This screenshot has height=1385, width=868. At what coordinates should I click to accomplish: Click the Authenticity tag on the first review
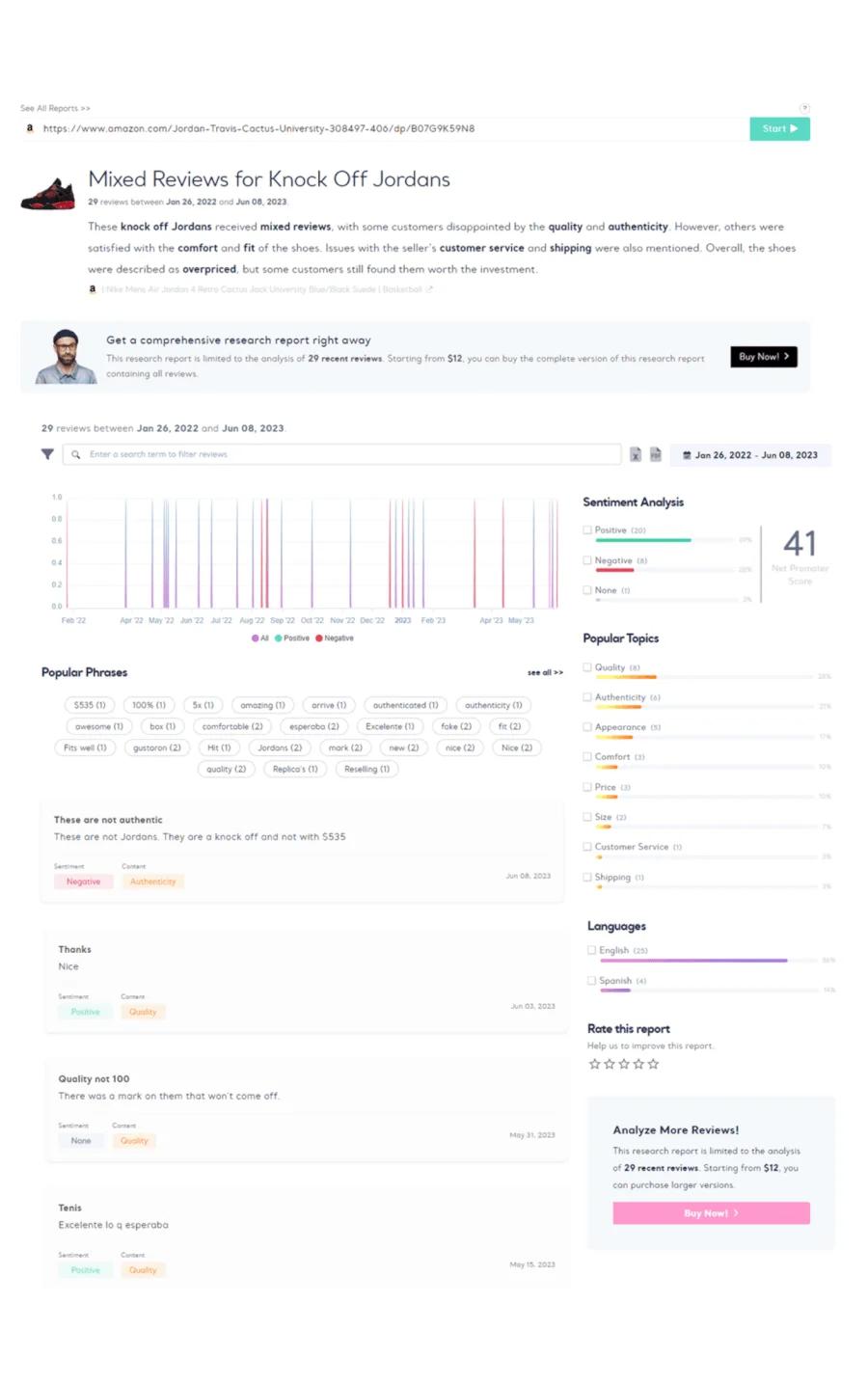[x=153, y=882]
